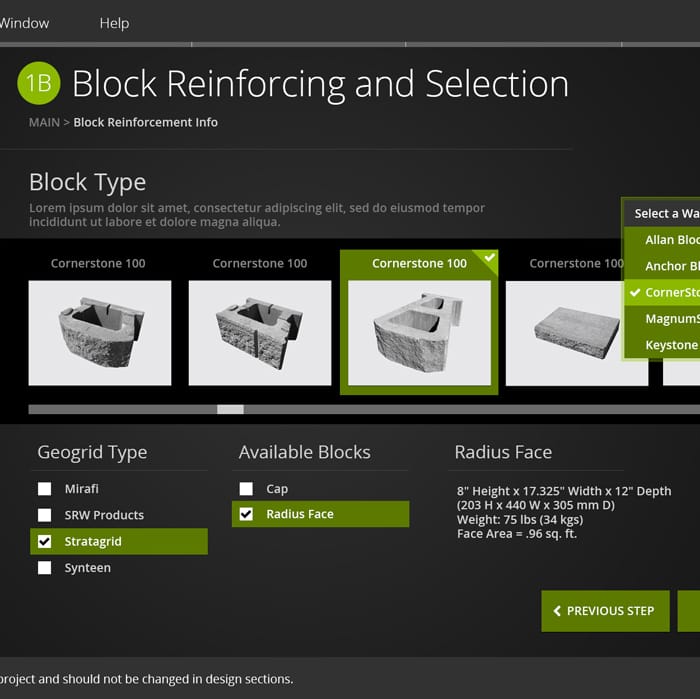Click the green 1B step badge
The width and height of the screenshot is (700, 699).
[39, 83]
